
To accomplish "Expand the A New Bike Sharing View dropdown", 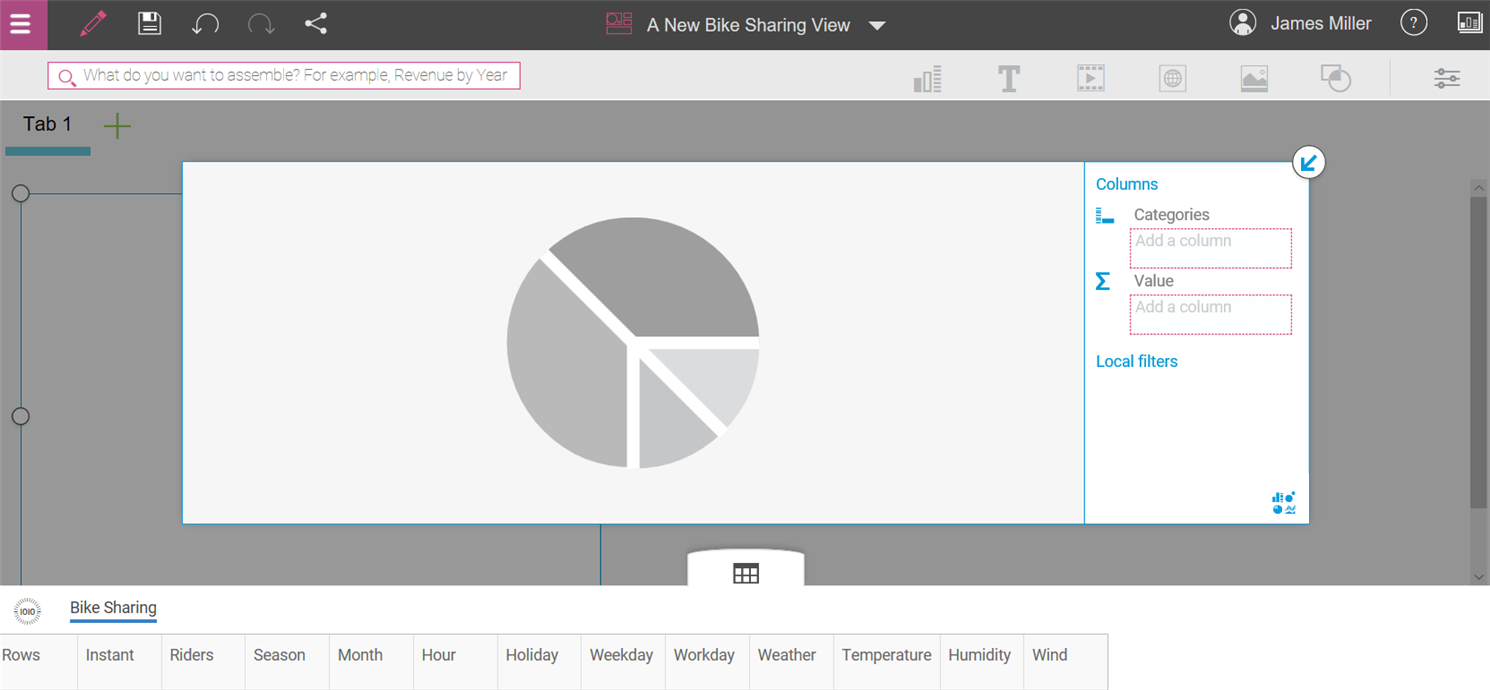I will 877,26.
